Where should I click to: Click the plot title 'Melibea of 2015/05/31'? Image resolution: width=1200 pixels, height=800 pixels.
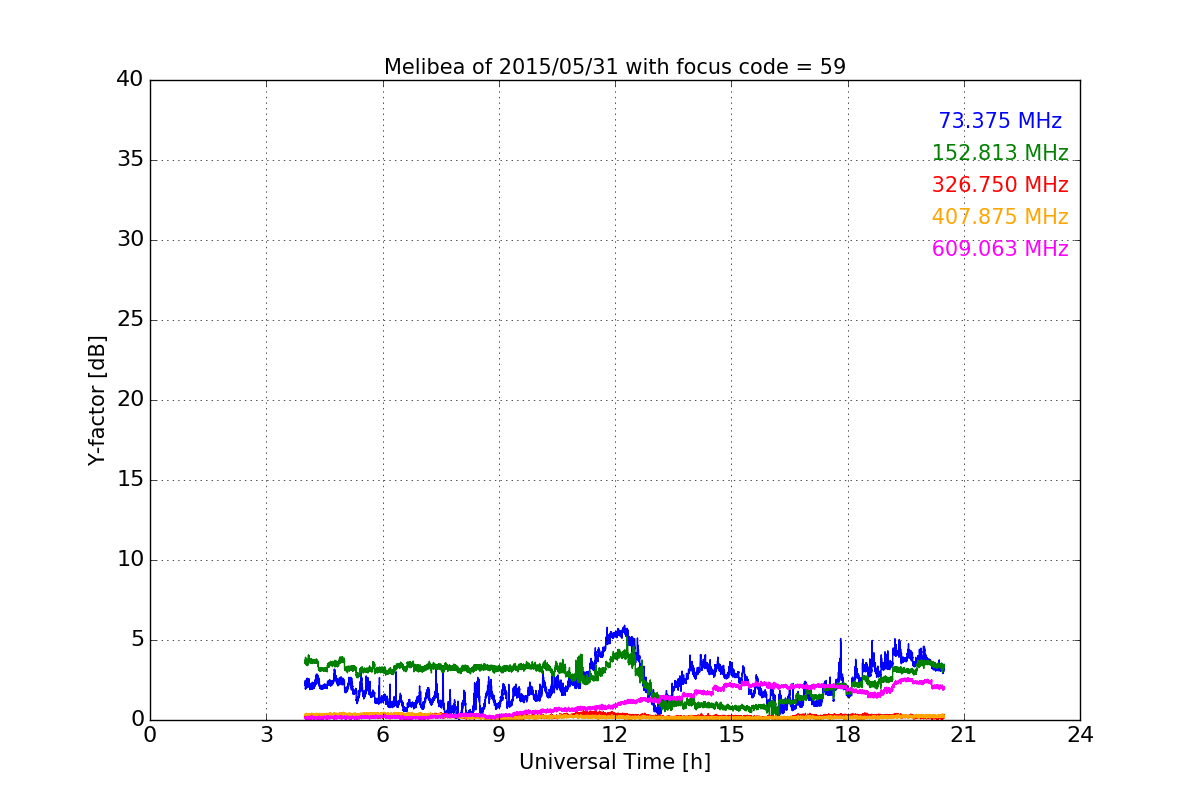pyautogui.click(x=615, y=67)
